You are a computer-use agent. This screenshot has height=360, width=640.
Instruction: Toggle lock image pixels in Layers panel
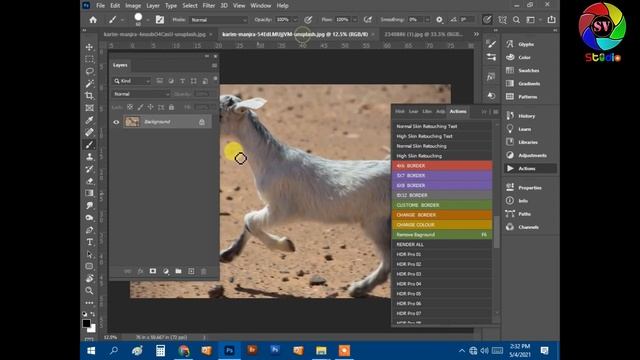(x=140, y=107)
